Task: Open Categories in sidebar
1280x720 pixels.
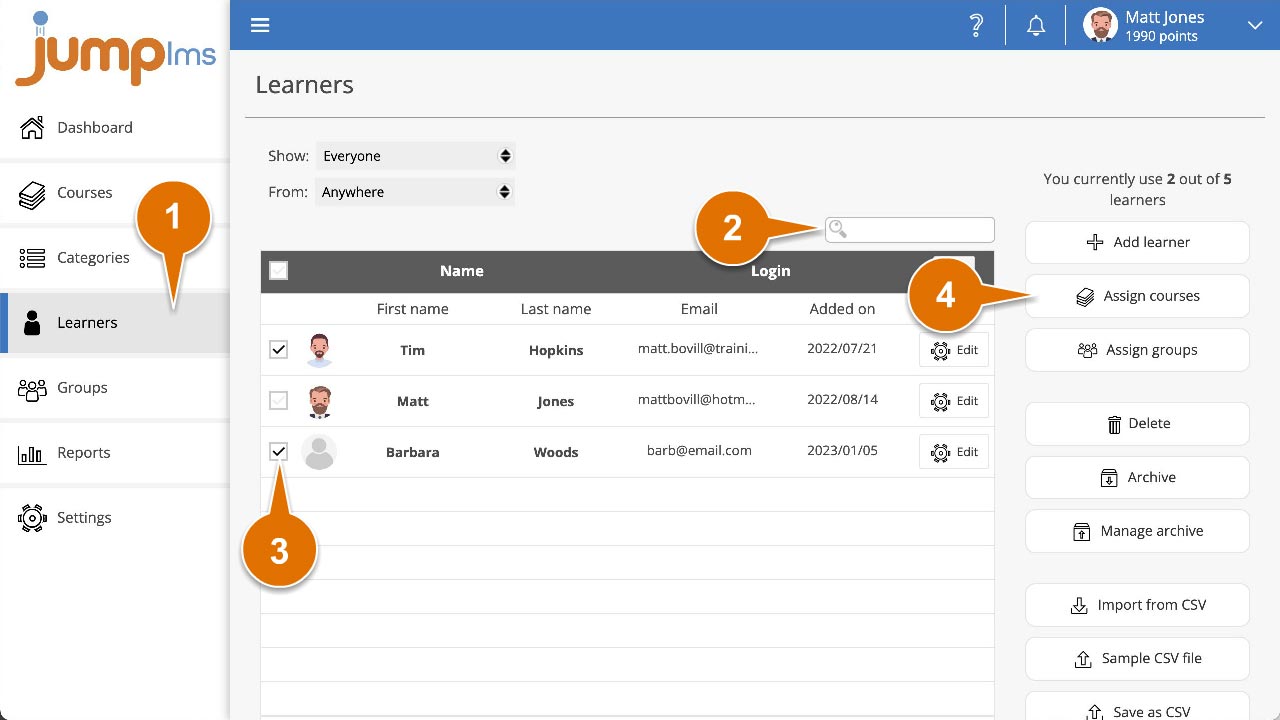Action: 115,257
